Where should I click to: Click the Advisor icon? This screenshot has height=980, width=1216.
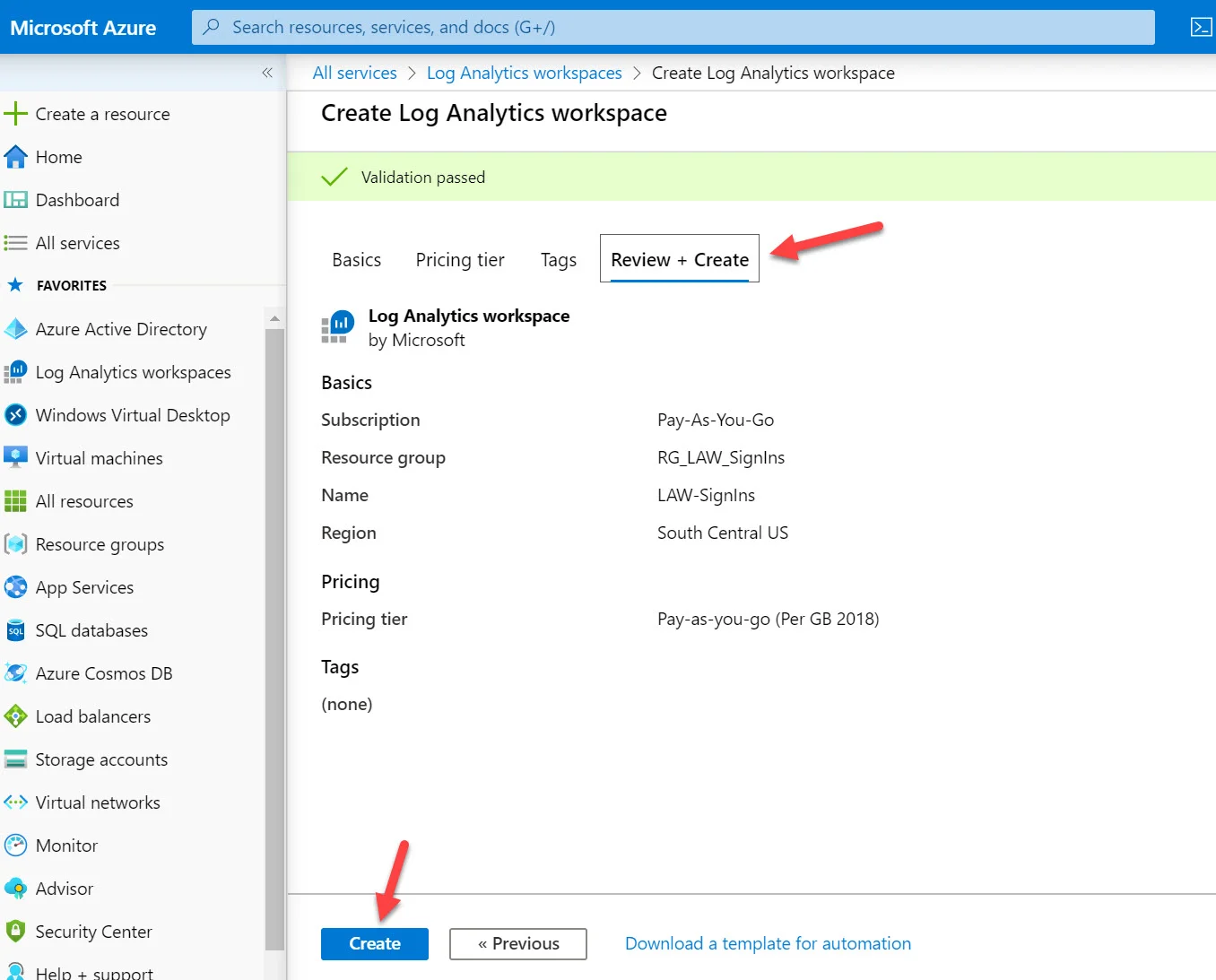[15, 889]
